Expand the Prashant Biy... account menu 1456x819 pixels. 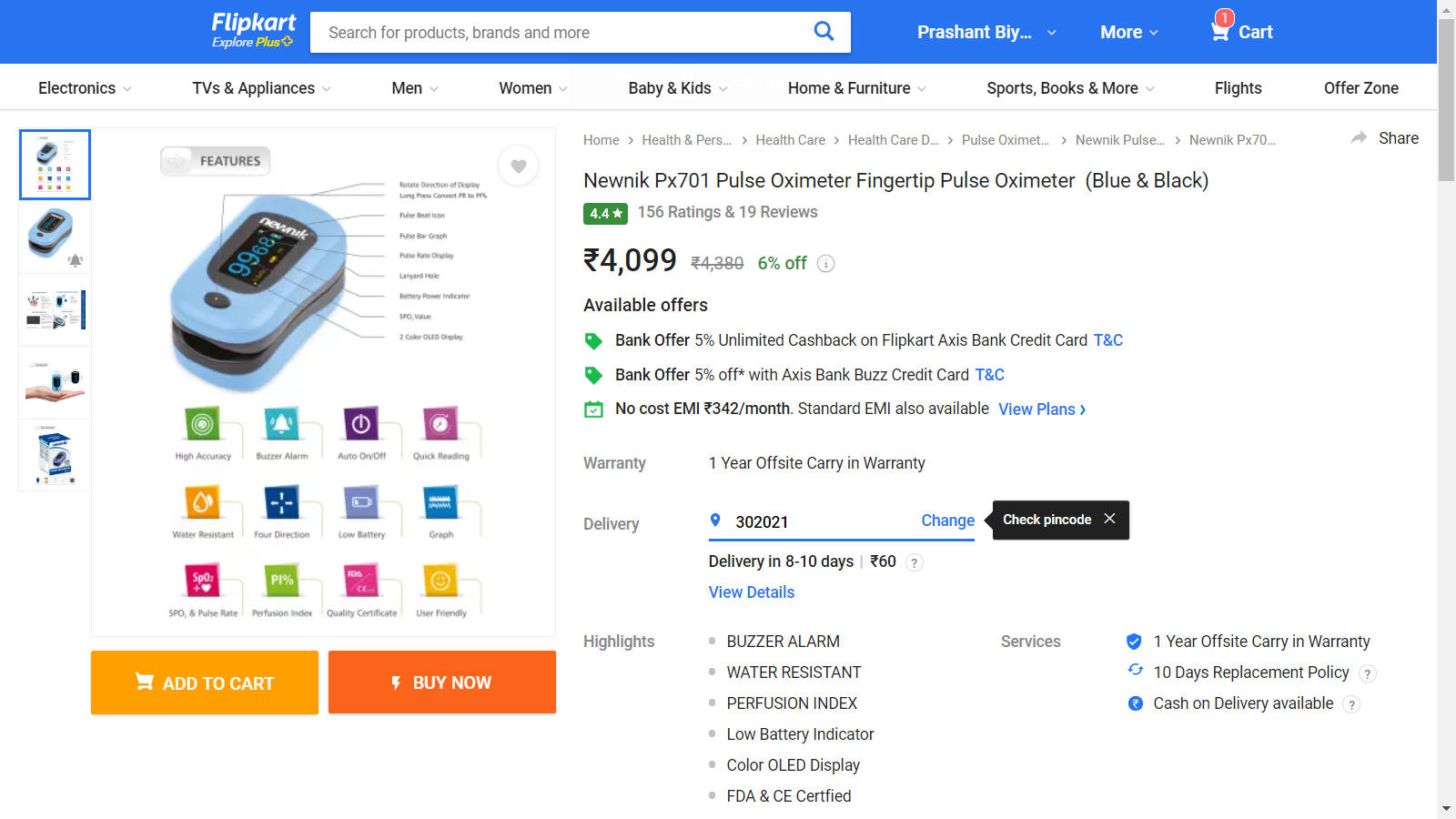pos(986,32)
